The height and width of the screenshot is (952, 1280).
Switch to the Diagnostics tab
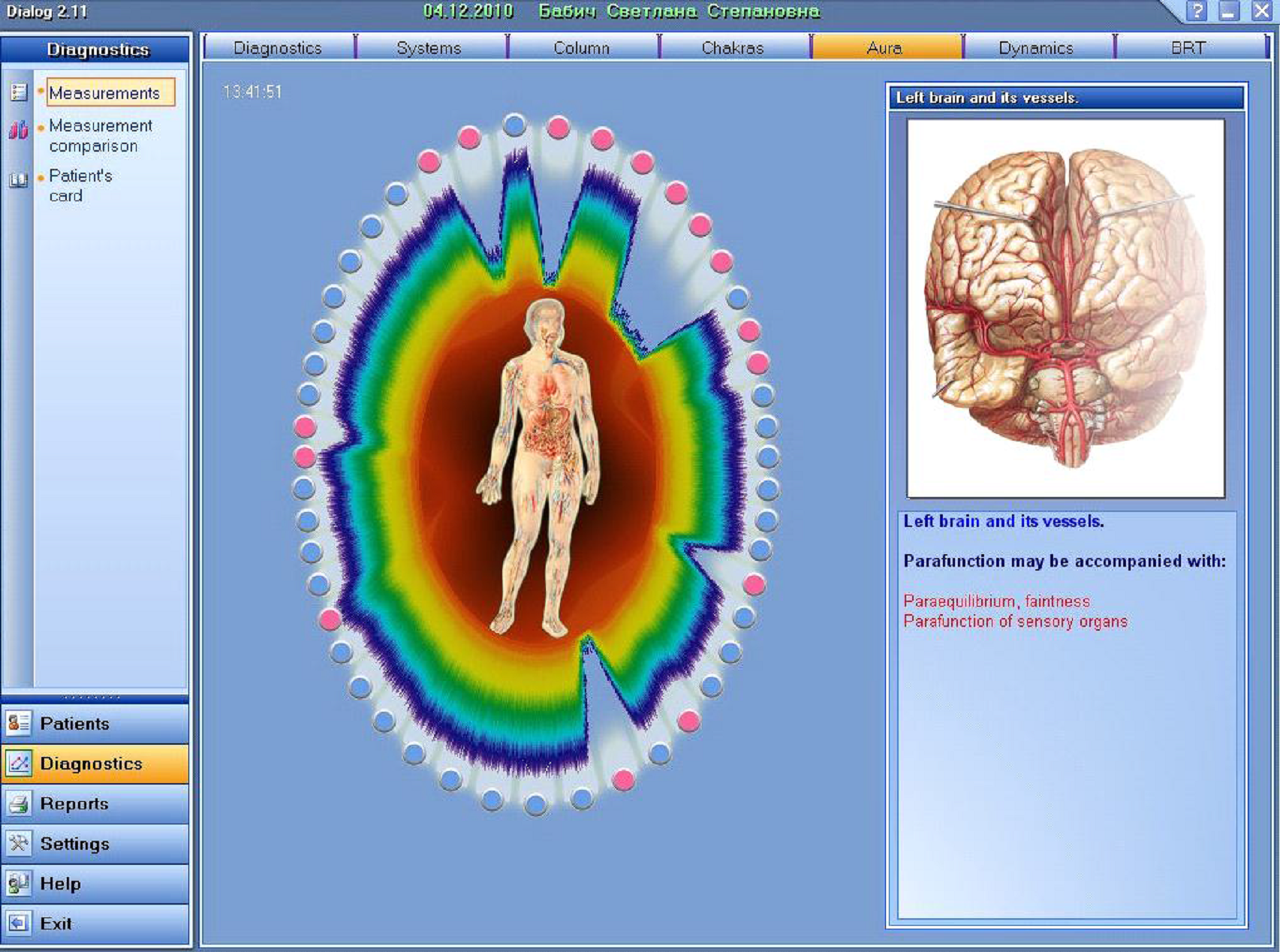point(278,48)
